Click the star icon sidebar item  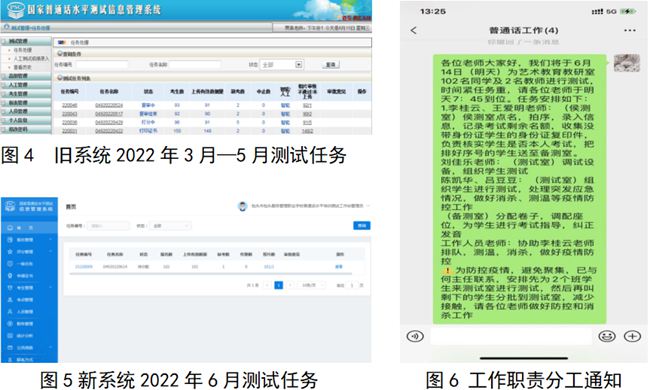point(29,252)
